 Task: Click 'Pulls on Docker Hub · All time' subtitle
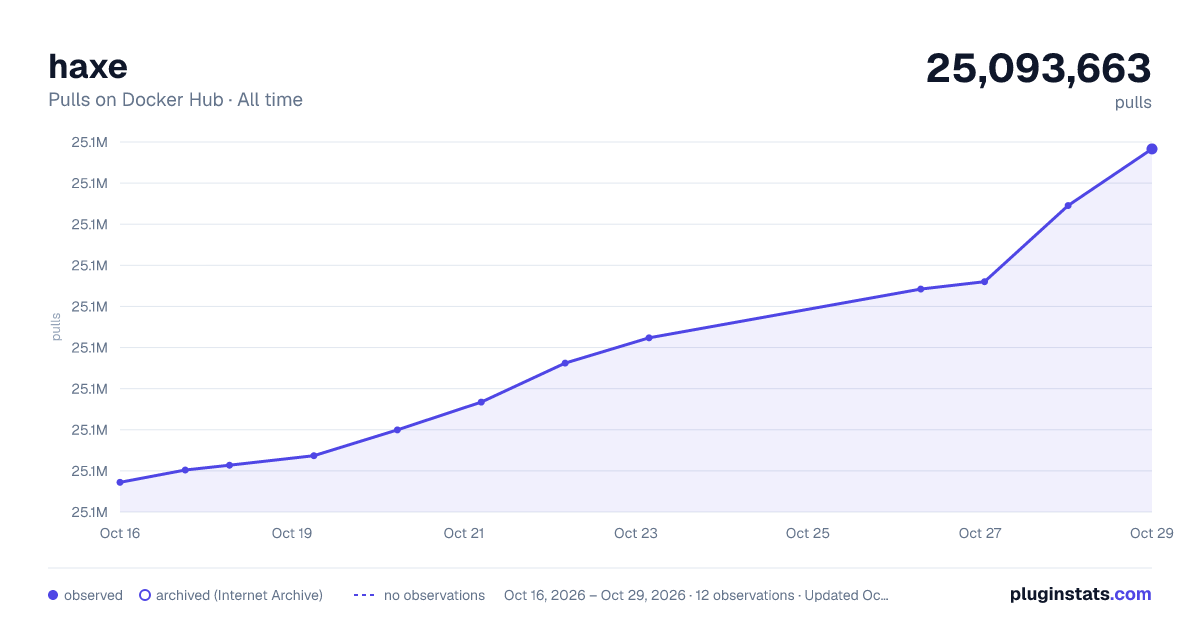click(175, 100)
